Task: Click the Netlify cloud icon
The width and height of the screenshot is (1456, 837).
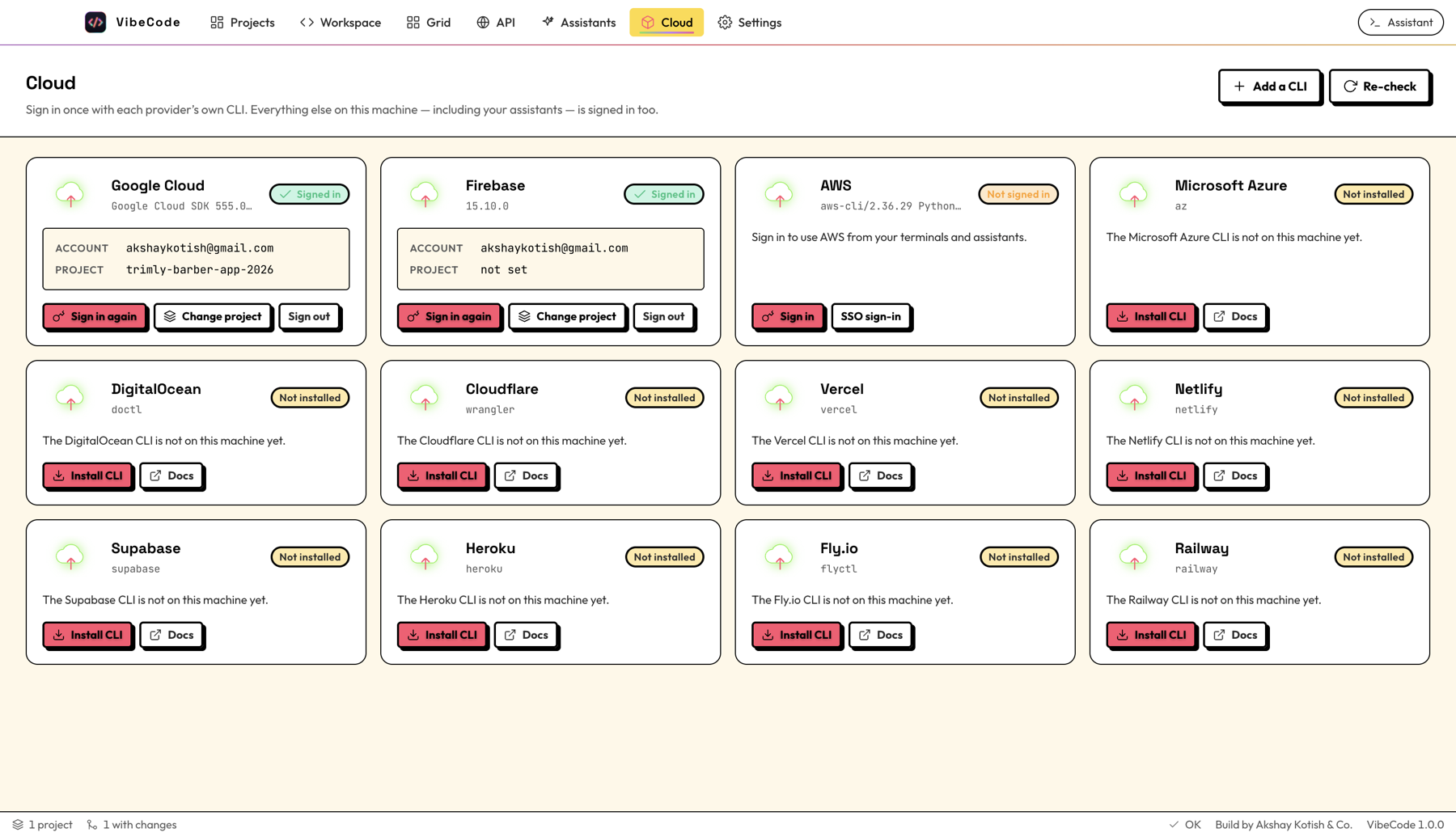Action: point(1134,397)
